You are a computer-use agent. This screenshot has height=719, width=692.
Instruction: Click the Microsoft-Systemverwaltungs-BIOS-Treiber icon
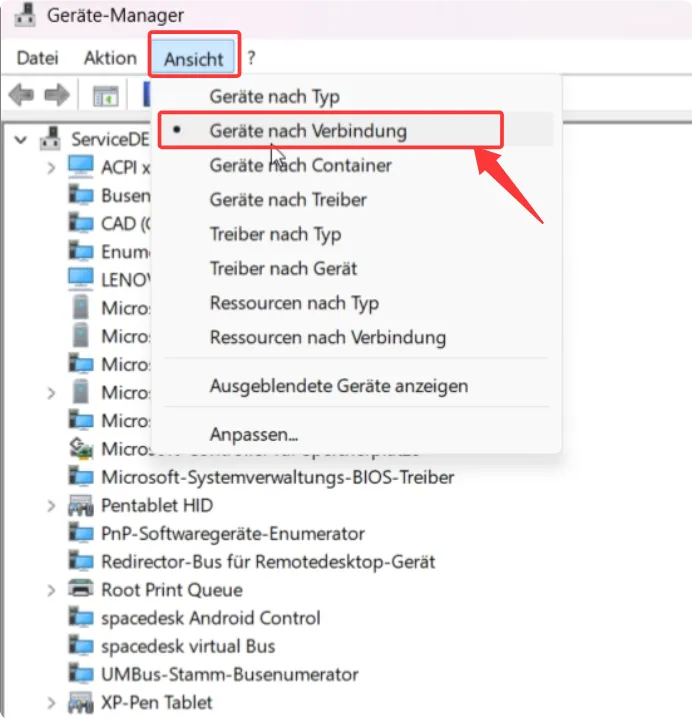click(x=81, y=476)
